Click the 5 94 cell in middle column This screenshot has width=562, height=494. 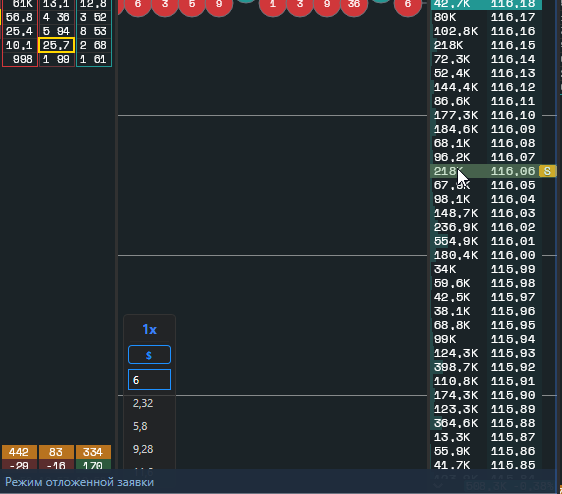pos(56,31)
